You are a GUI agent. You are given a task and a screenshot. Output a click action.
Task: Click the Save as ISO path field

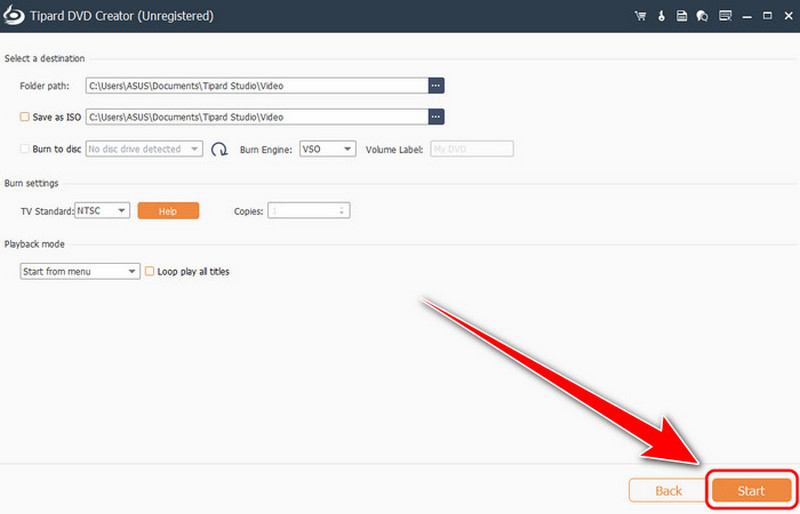click(x=257, y=117)
